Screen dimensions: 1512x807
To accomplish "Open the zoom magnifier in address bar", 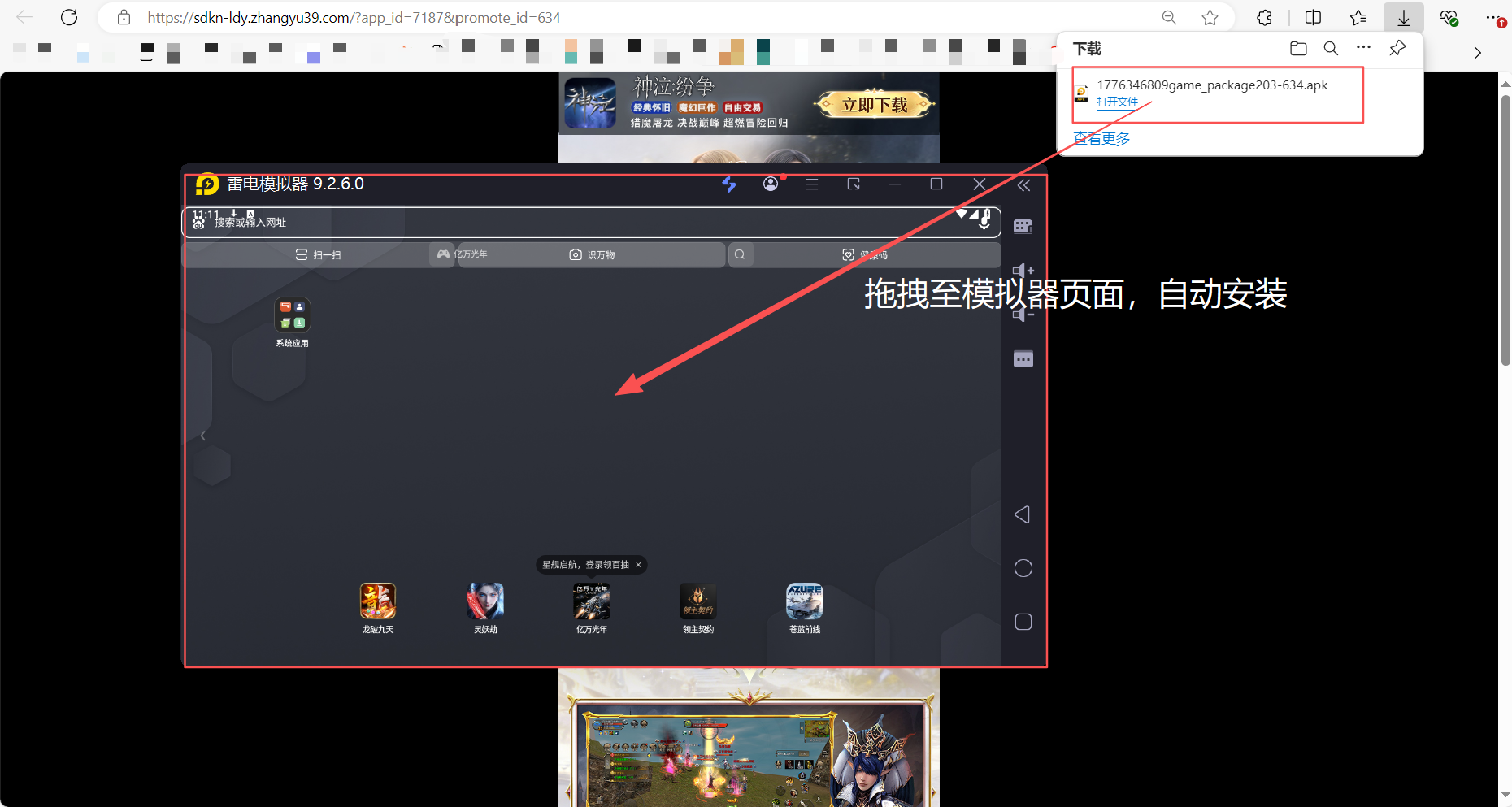I will click(1169, 17).
